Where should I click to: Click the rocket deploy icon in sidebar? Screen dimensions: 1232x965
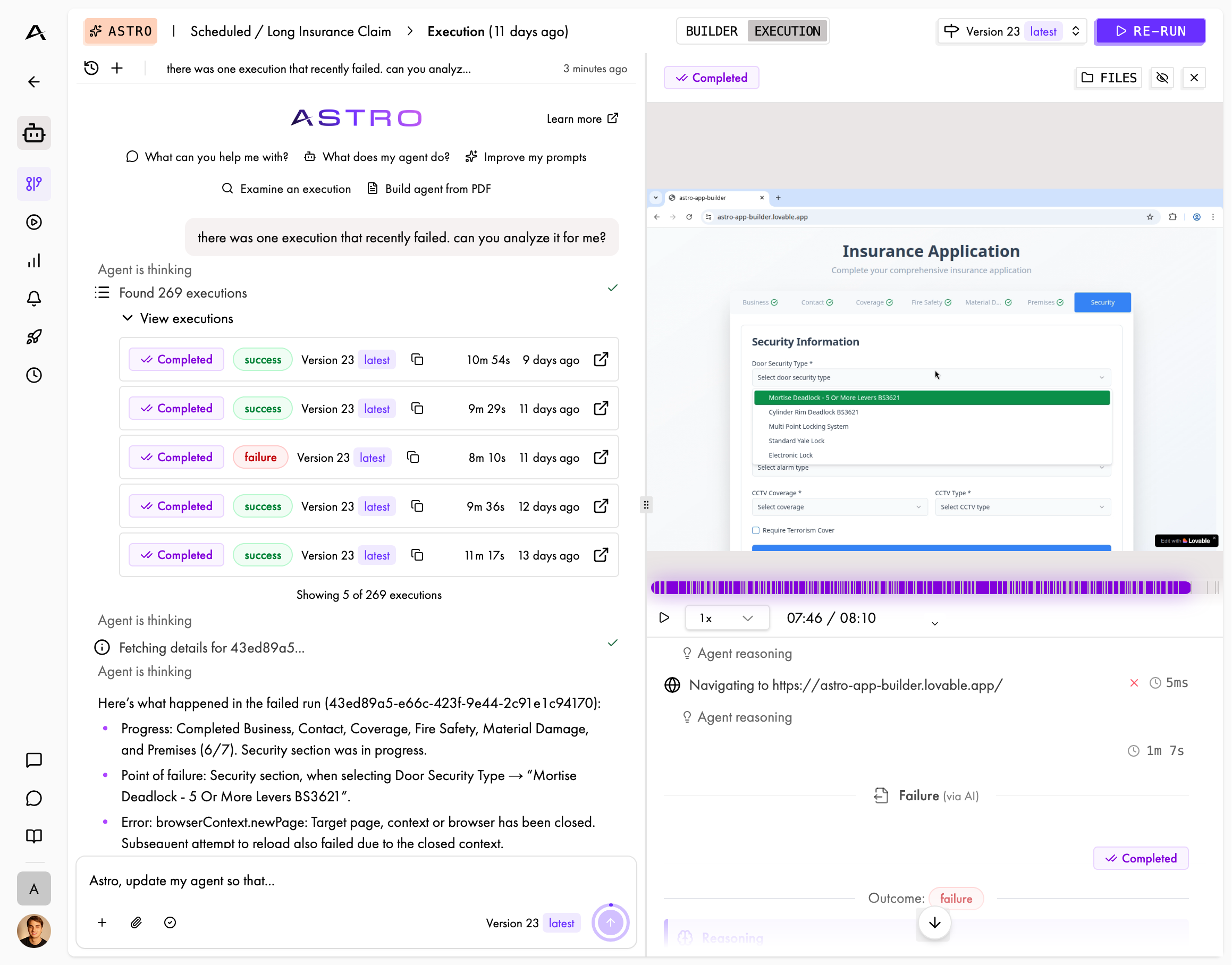[x=34, y=337]
